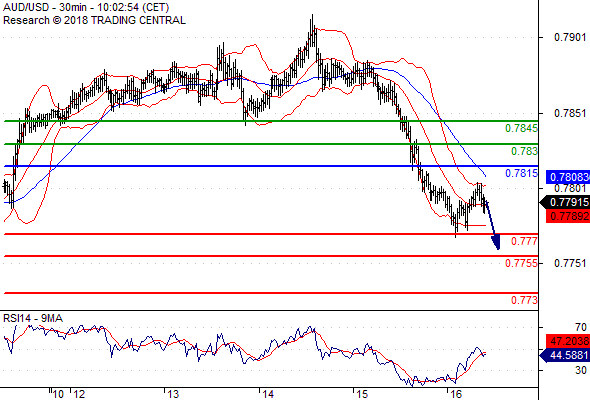Click the RSI 30 level label
The height and width of the screenshot is (400, 590).
coord(581,370)
